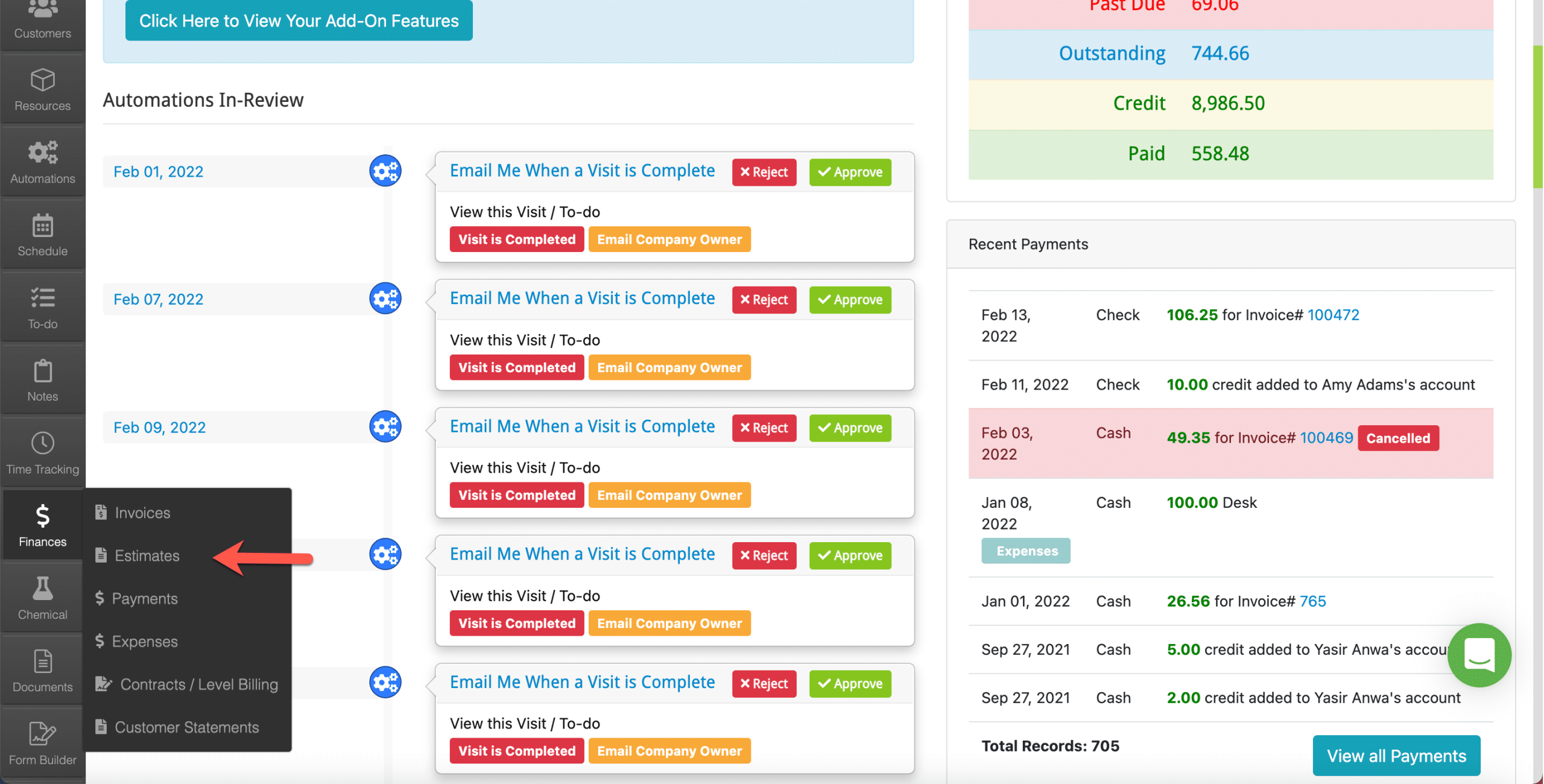This screenshot has width=1544, height=784.
Task: Approve the fifth automation card
Action: coord(850,683)
